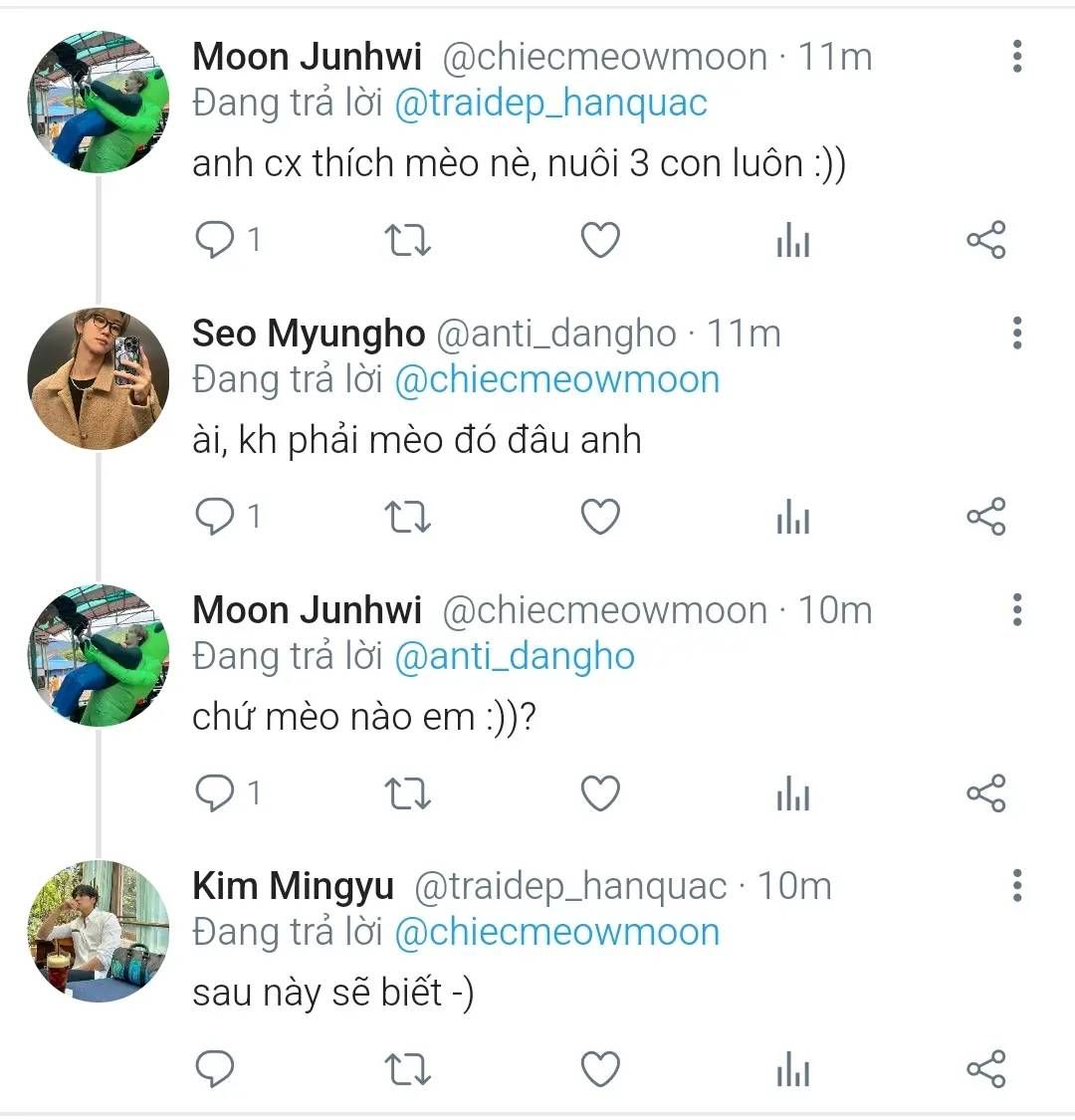Reply to Seo Myungho's tweet
Image resolution: width=1075 pixels, height=1120 pixels.
tap(215, 517)
